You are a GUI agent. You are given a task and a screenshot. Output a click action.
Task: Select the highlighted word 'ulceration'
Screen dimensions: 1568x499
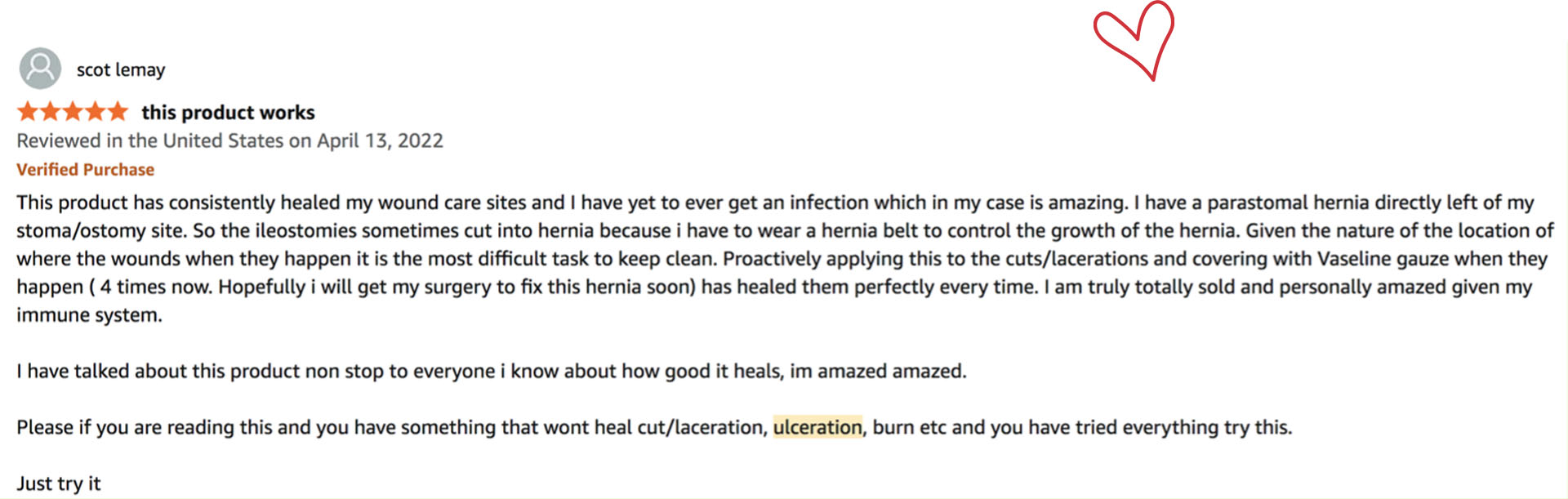(817, 427)
